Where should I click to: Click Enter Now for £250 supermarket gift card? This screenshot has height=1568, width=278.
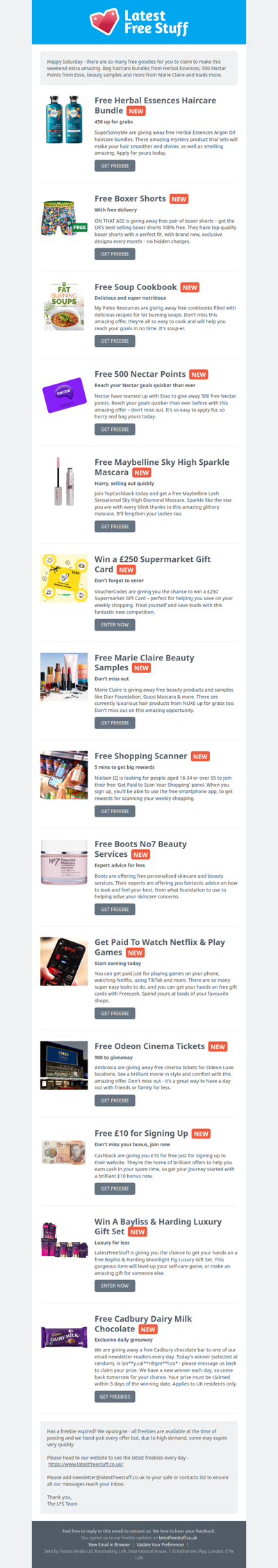point(115,624)
